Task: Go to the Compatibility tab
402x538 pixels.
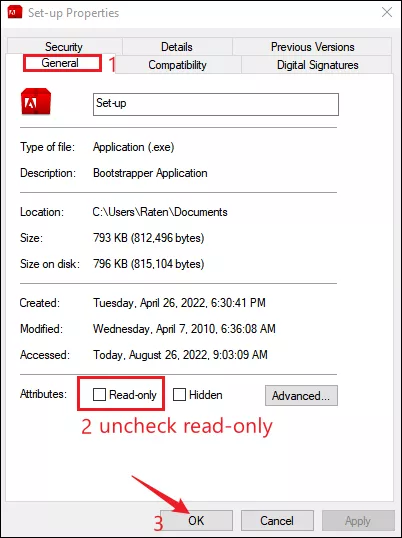Action: (x=177, y=65)
